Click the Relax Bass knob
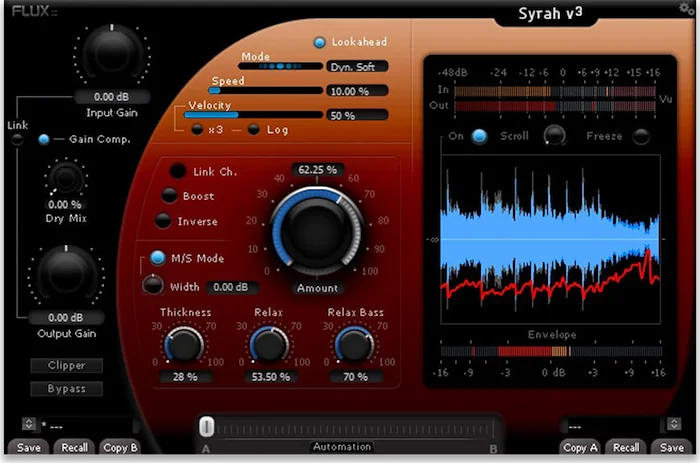This screenshot has width=700, height=463. [354, 345]
